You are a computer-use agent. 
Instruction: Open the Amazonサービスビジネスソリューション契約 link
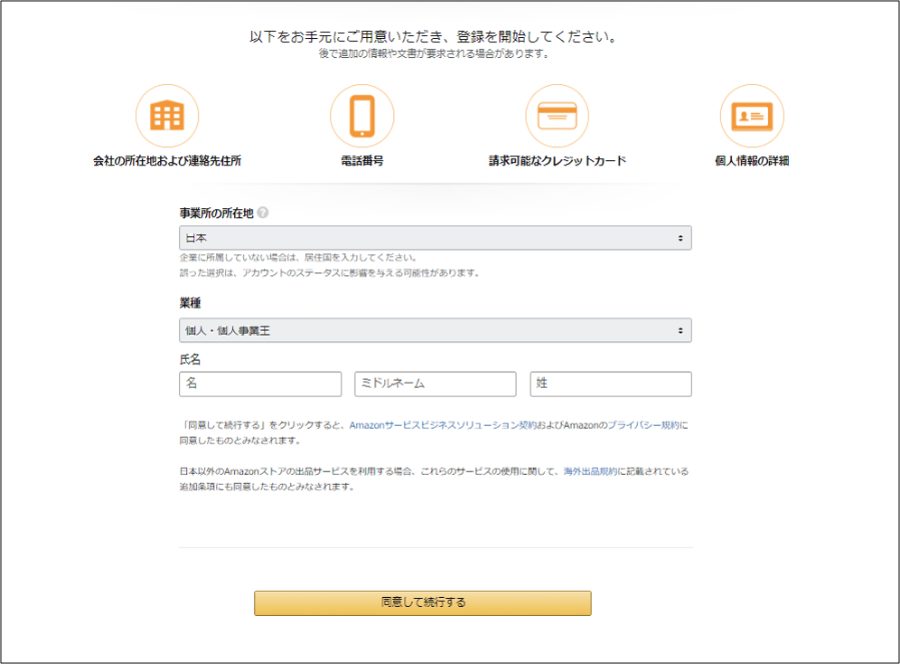pos(443,425)
